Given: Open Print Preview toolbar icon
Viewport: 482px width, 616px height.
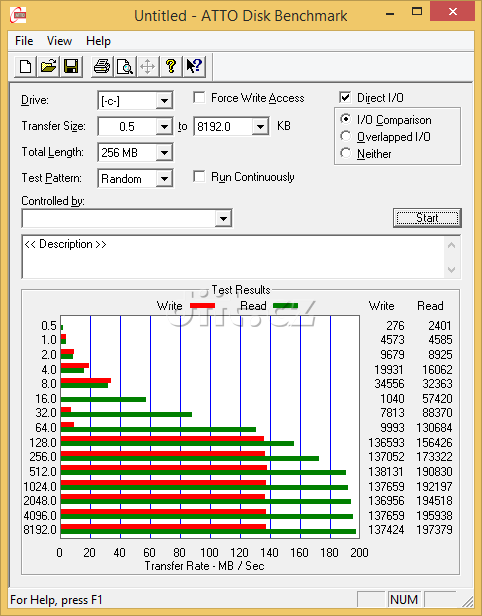Looking at the screenshot, I should coord(125,66).
